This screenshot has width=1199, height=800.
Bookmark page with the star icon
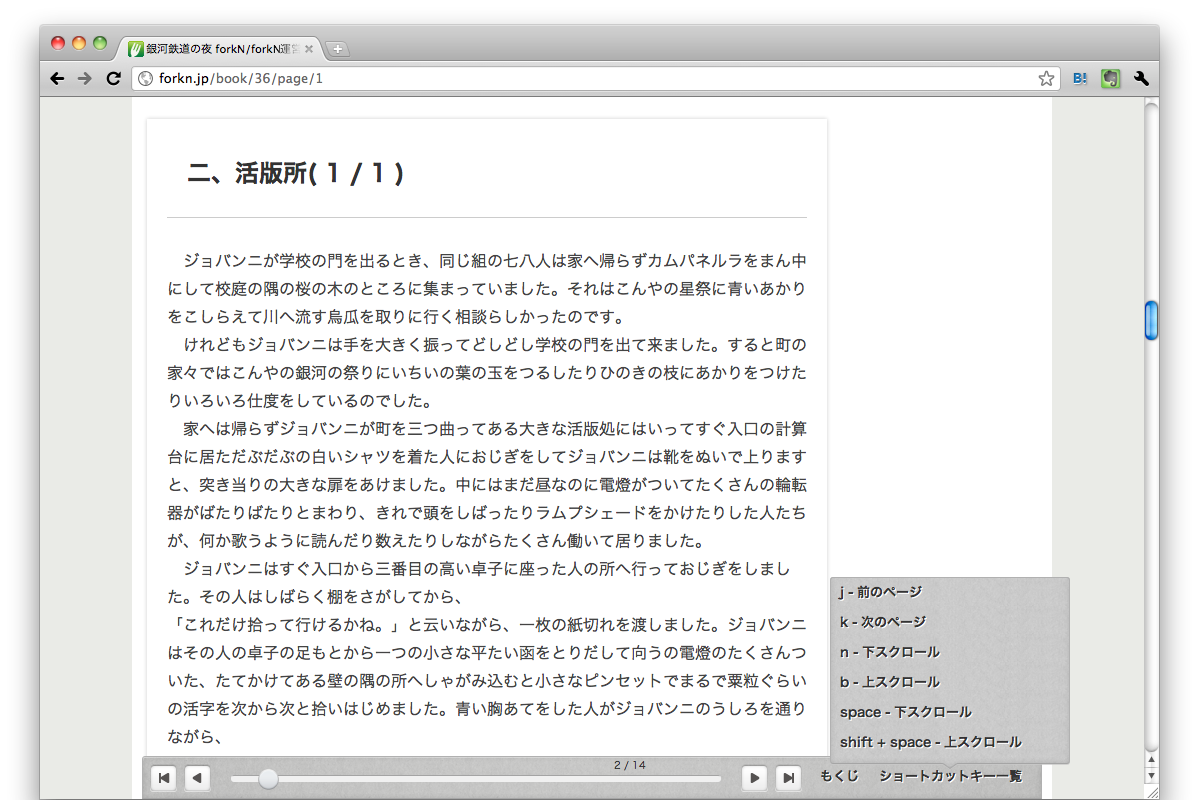tap(1046, 79)
